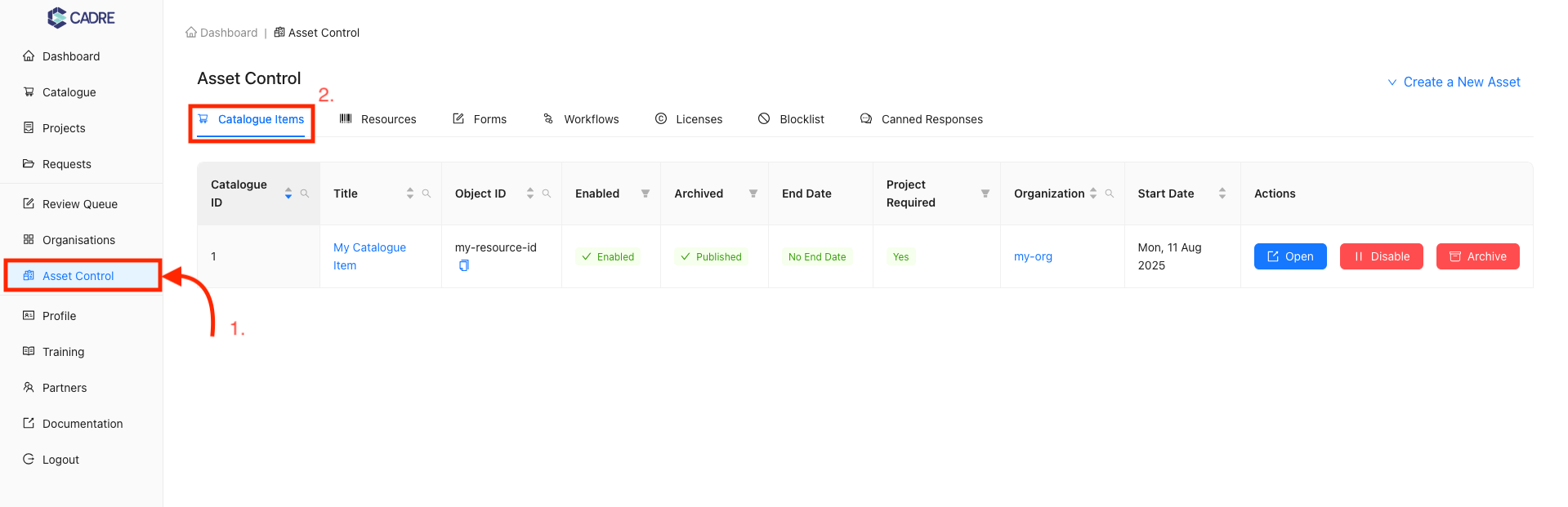Screen dimensions: 1568x507
Task: Switch to the Catalogue Items tab
Action: (251, 119)
